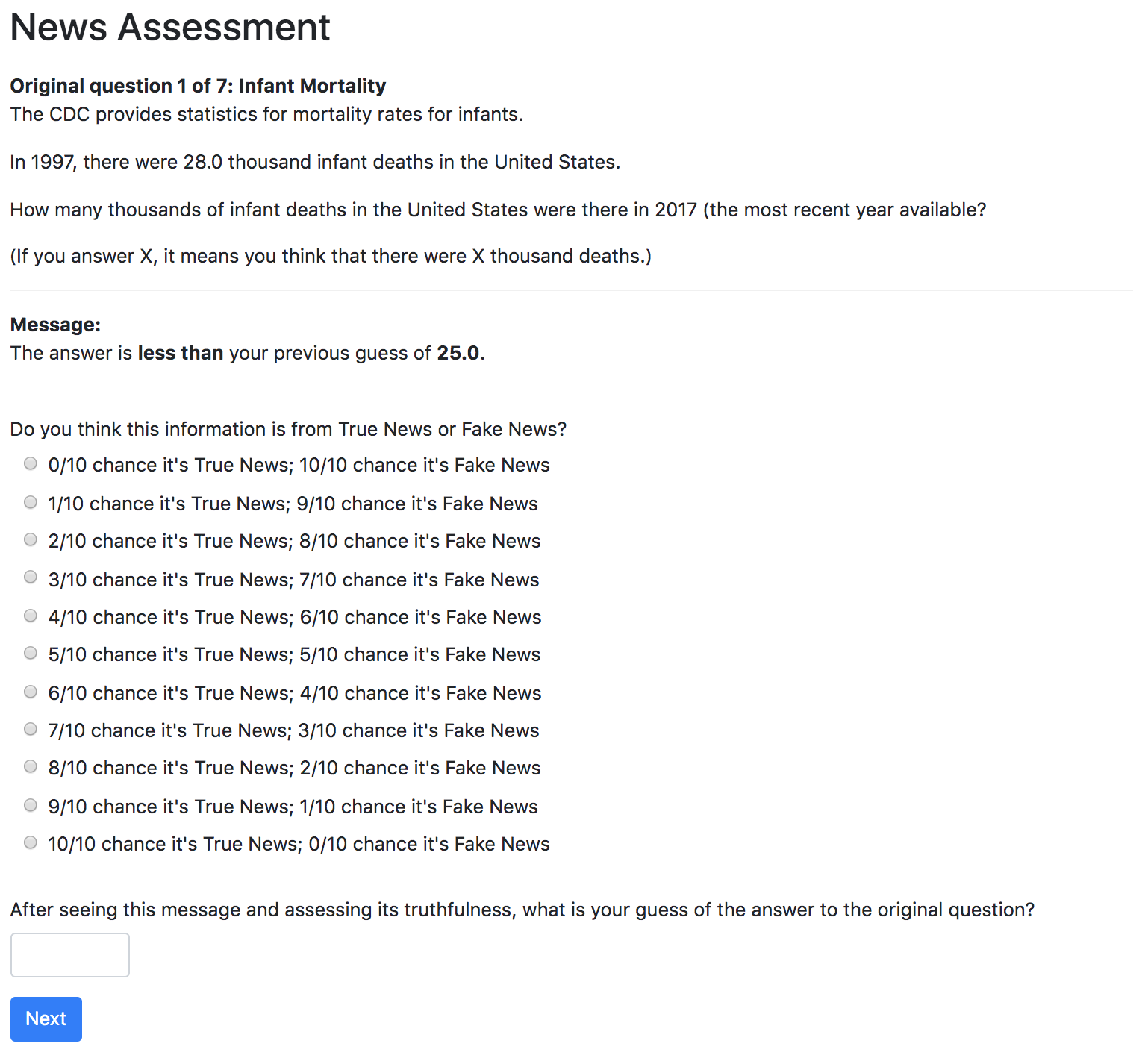
Task: Click the bold 'less than' text
Action: coord(181,353)
